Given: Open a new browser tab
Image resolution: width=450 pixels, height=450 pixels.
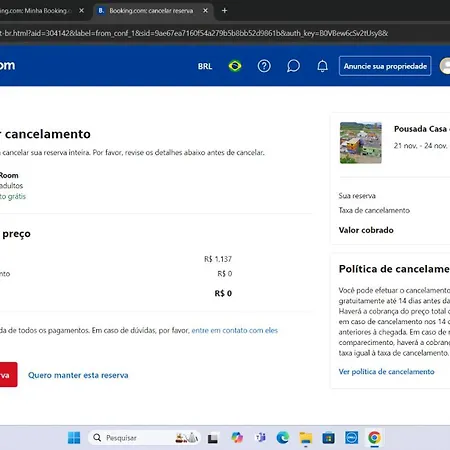Looking at the screenshot, I should [x=225, y=11].
